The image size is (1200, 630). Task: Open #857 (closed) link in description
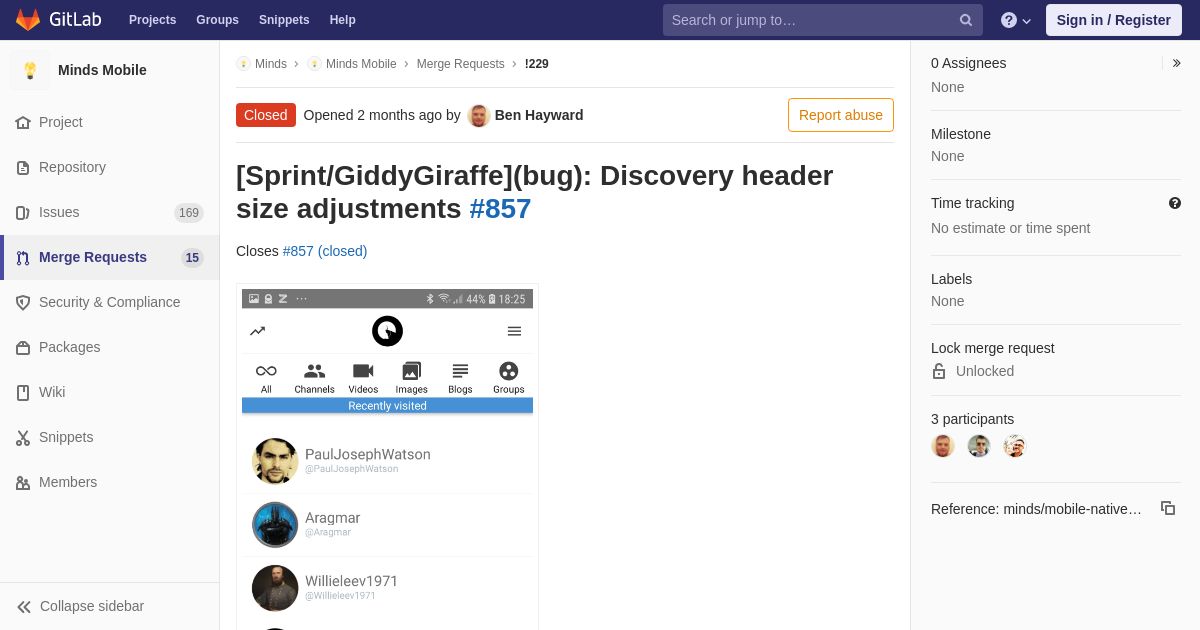(x=325, y=251)
